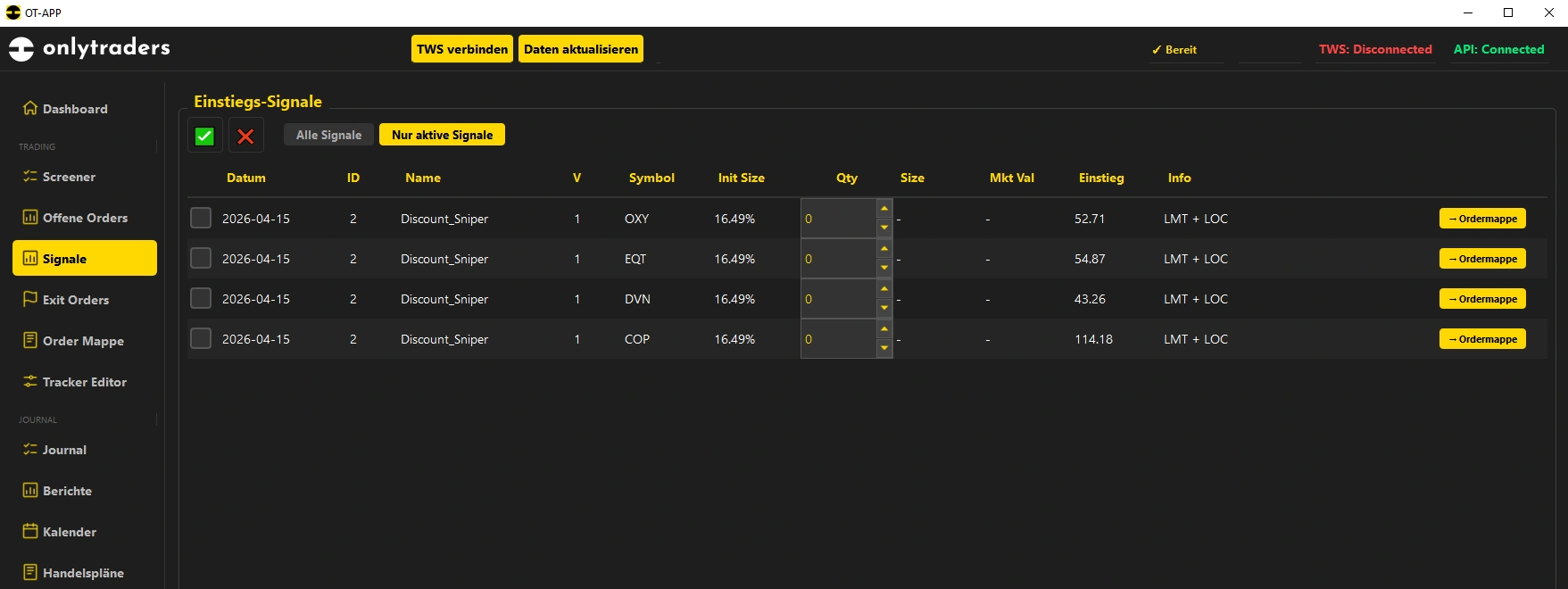Send the DVN signal to Ordermappe
1568x589 pixels.
(x=1482, y=299)
